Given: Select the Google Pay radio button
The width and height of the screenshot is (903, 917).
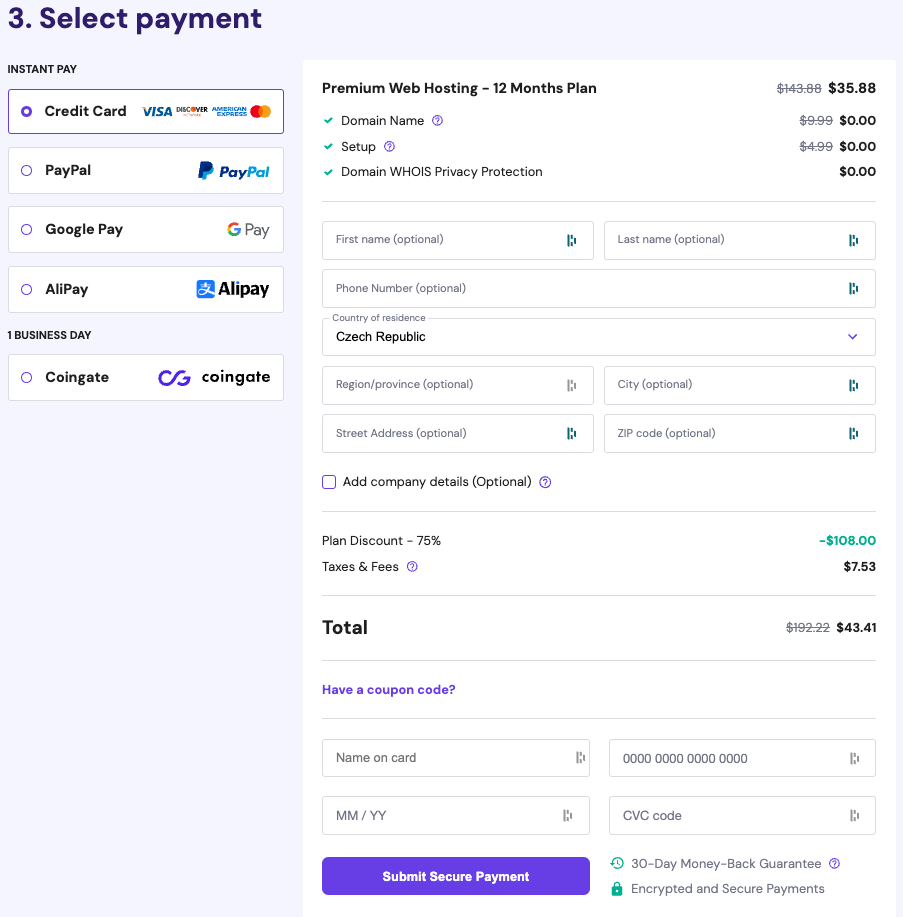Looking at the screenshot, I should 26,230.
